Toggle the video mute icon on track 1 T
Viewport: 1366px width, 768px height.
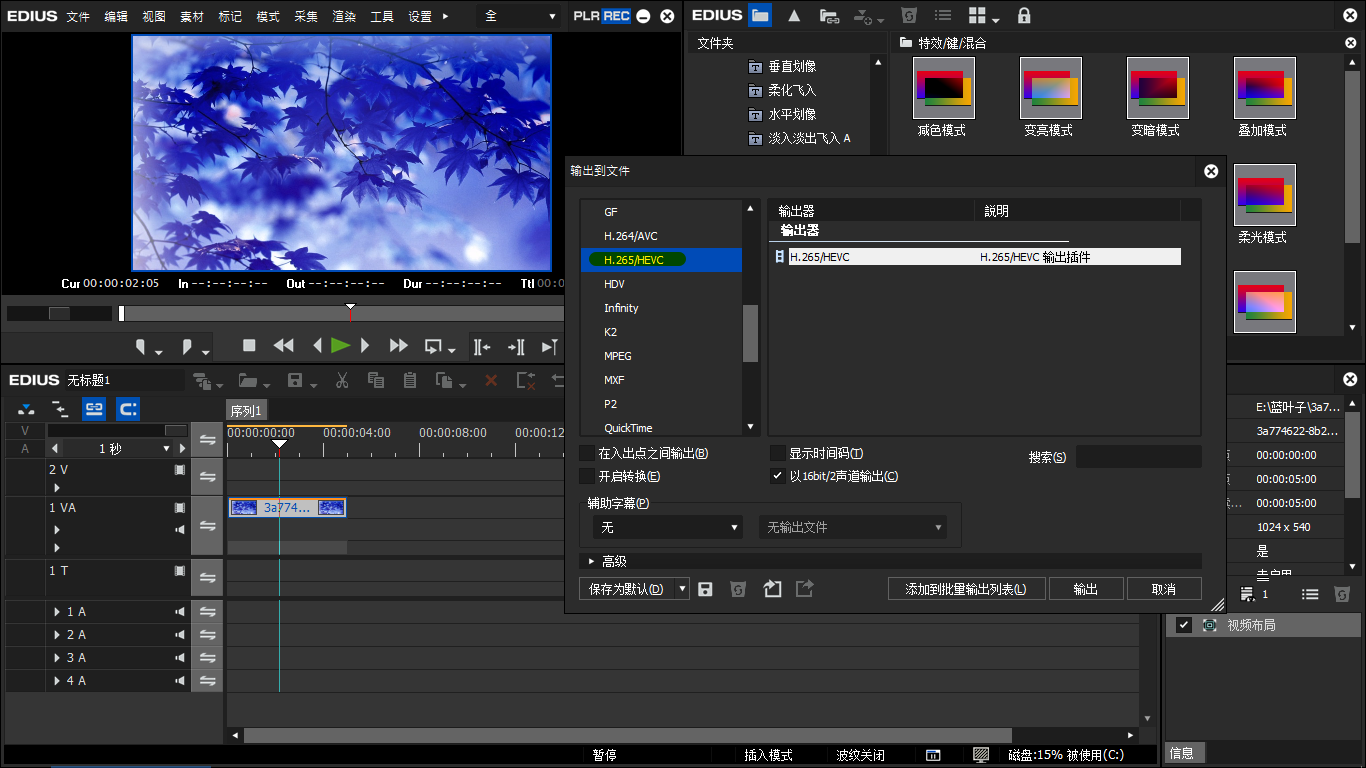click(180, 571)
